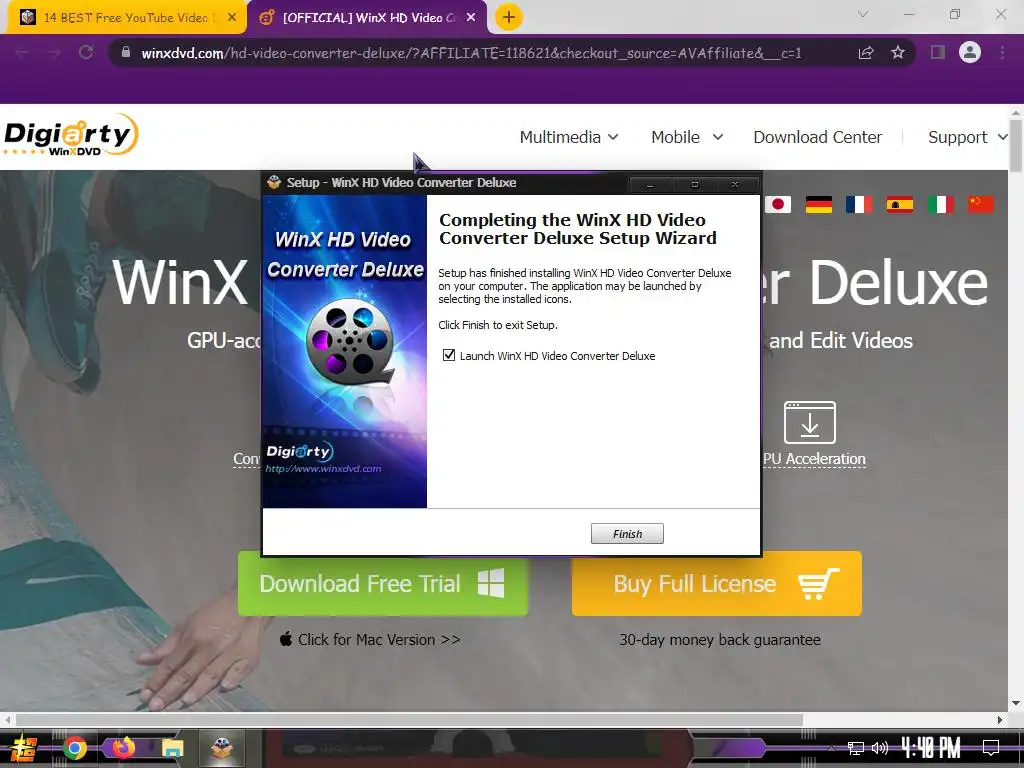The width and height of the screenshot is (1024, 768).
Task: Close the WinX HD Video tab
Action: click(471, 18)
